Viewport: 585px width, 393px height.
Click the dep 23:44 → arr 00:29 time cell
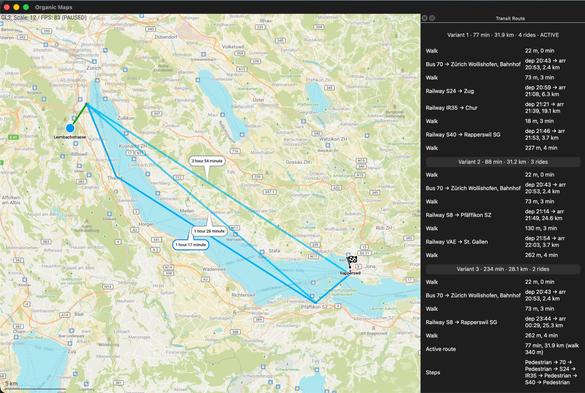coord(545,322)
